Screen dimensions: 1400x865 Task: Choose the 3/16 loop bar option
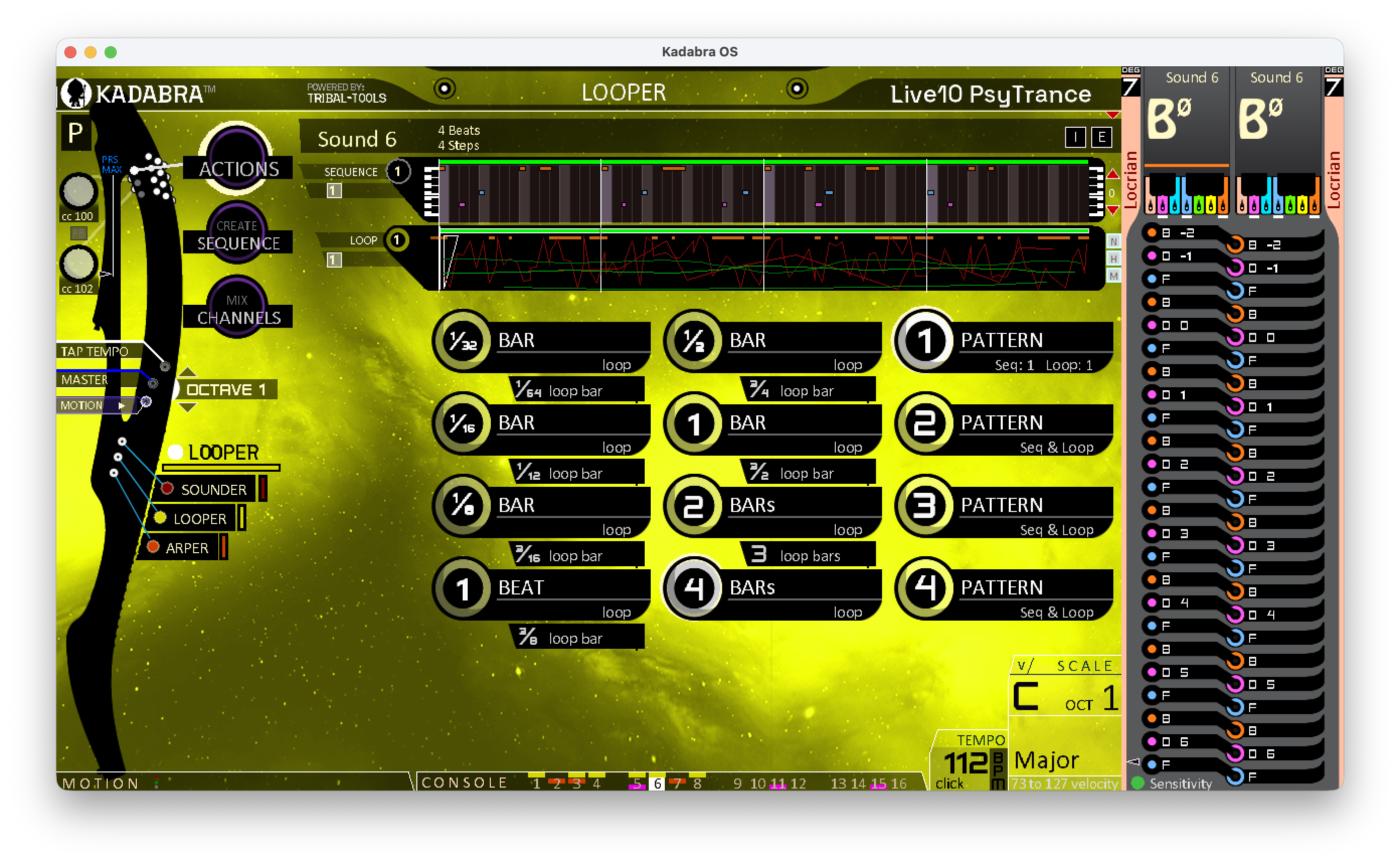pyautogui.click(x=578, y=555)
